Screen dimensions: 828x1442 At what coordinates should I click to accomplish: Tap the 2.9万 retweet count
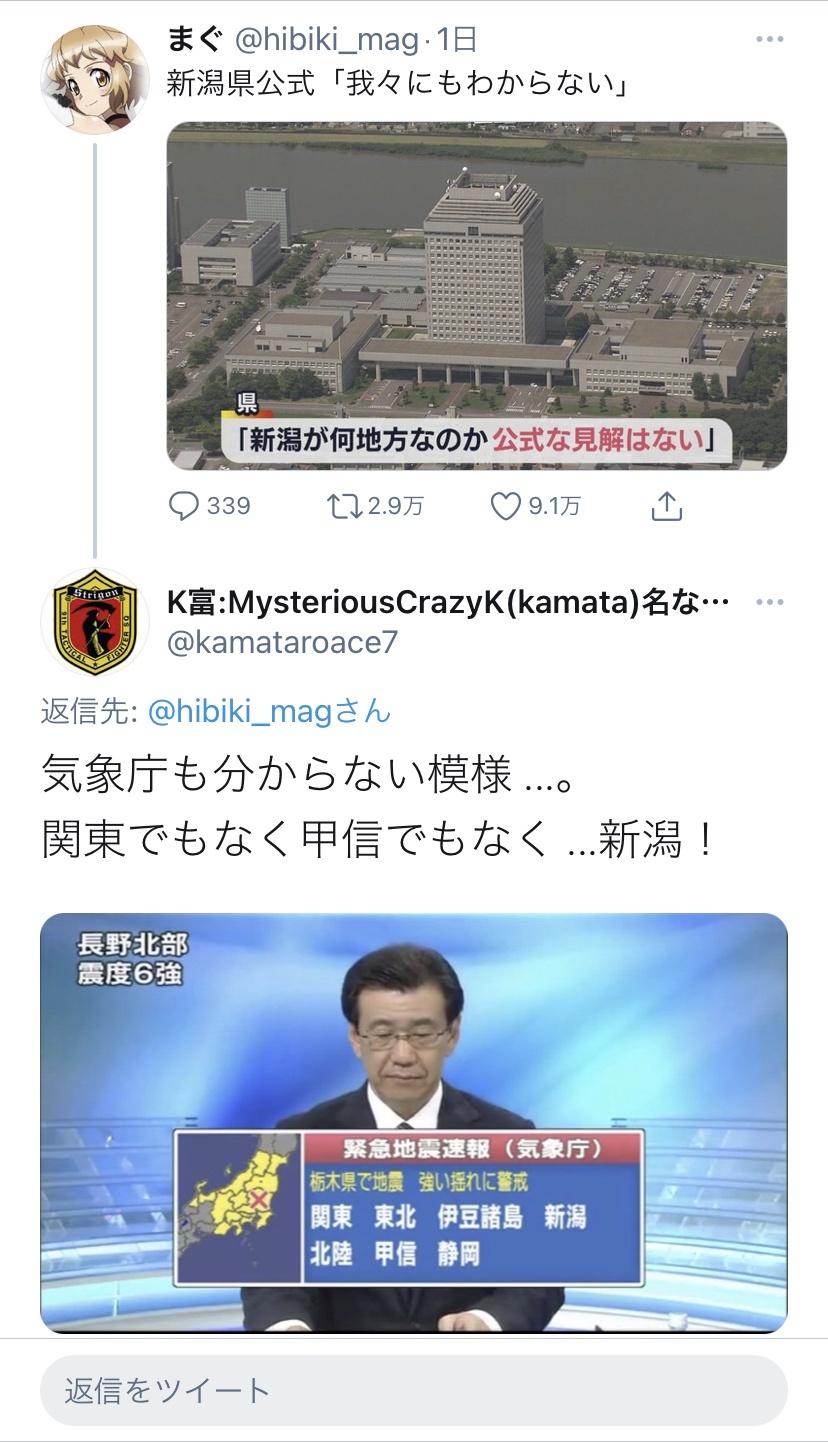coord(396,506)
